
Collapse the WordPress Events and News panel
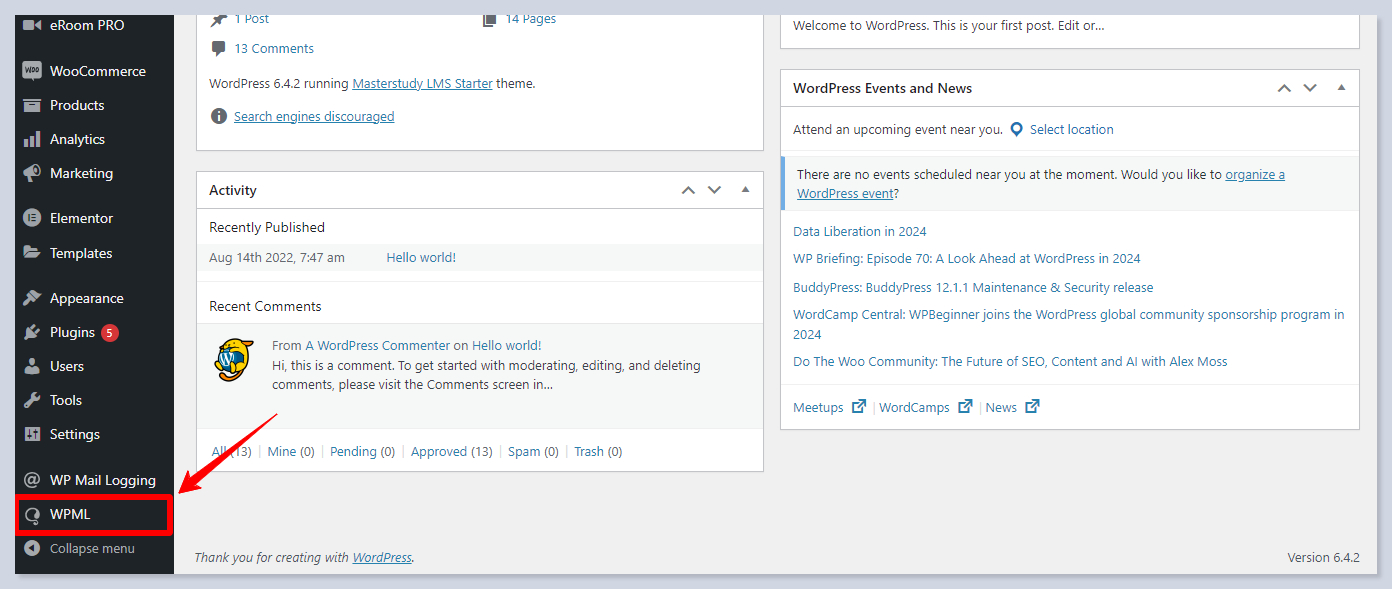1341,88
